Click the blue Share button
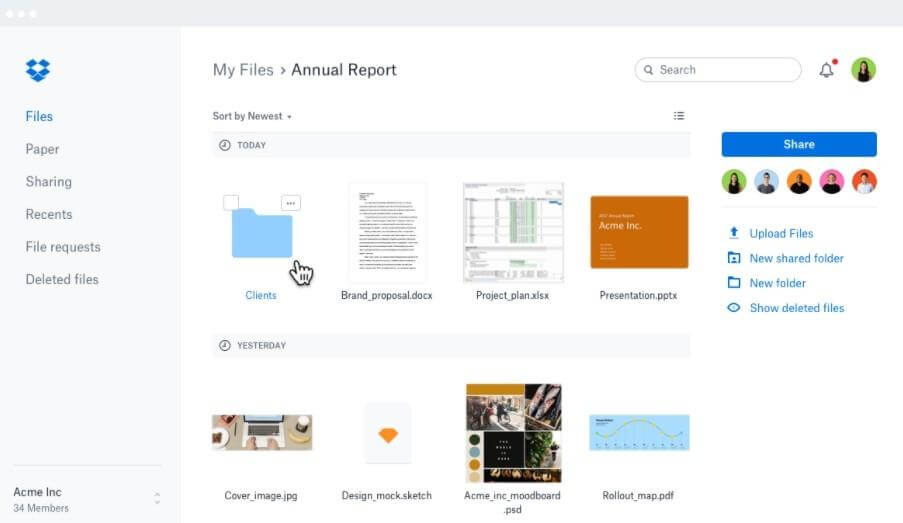The image size is (903, 523). point(799,144)
